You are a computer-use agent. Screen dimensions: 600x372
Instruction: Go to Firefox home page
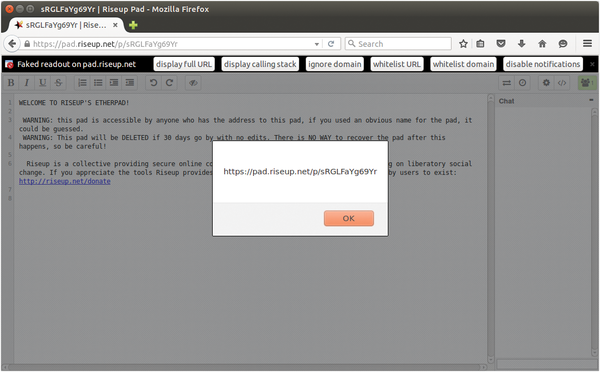pos(542,44)
